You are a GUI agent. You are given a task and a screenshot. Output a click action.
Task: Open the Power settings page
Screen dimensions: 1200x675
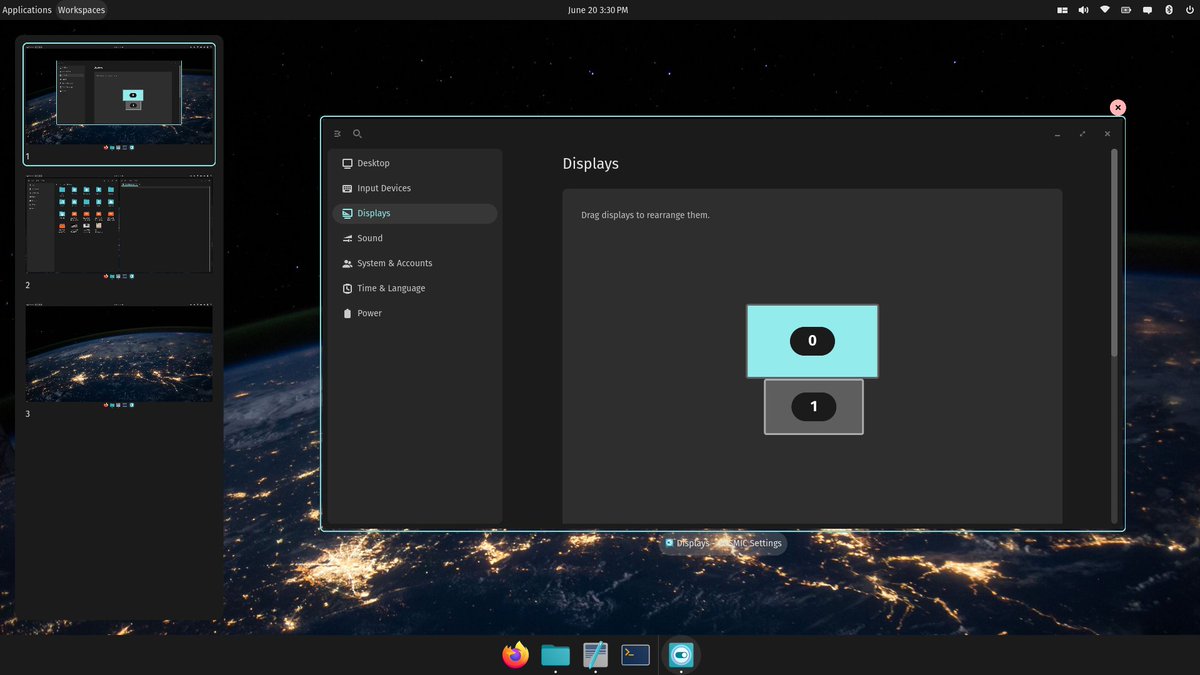414,313
